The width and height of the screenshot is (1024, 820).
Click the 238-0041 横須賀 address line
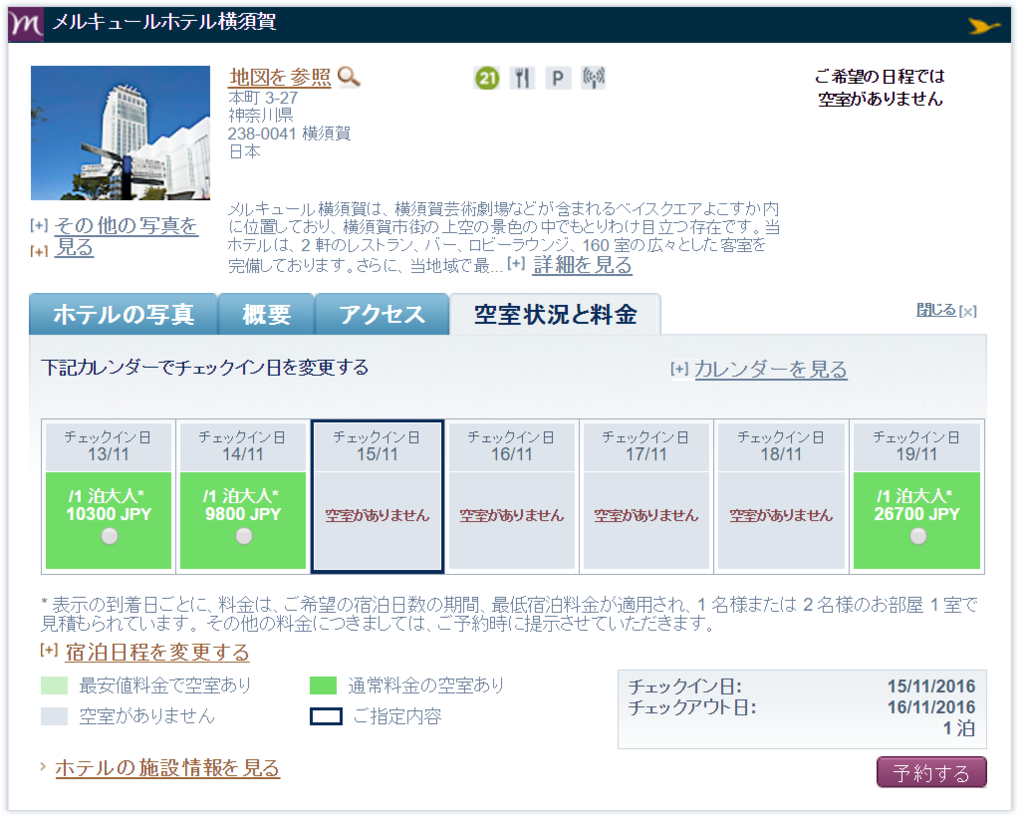pyautogui.click(x=289, y=134)
